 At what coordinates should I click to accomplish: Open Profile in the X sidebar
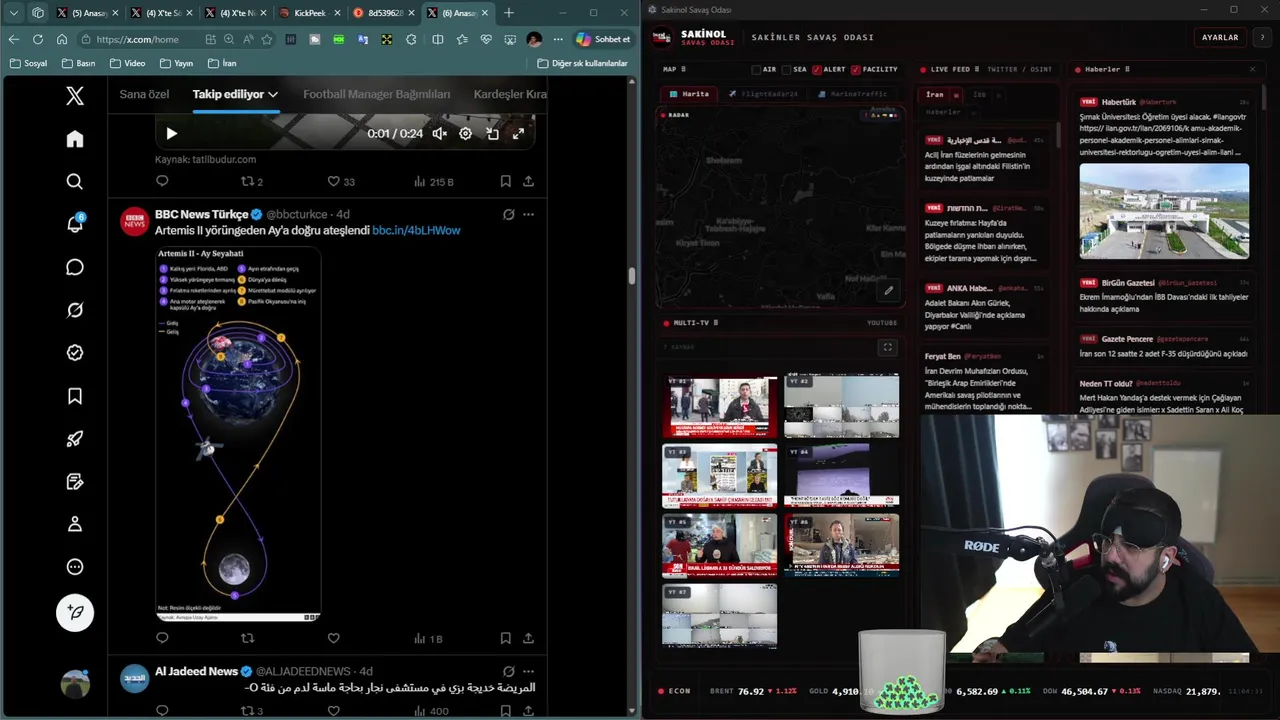(75, 524)
